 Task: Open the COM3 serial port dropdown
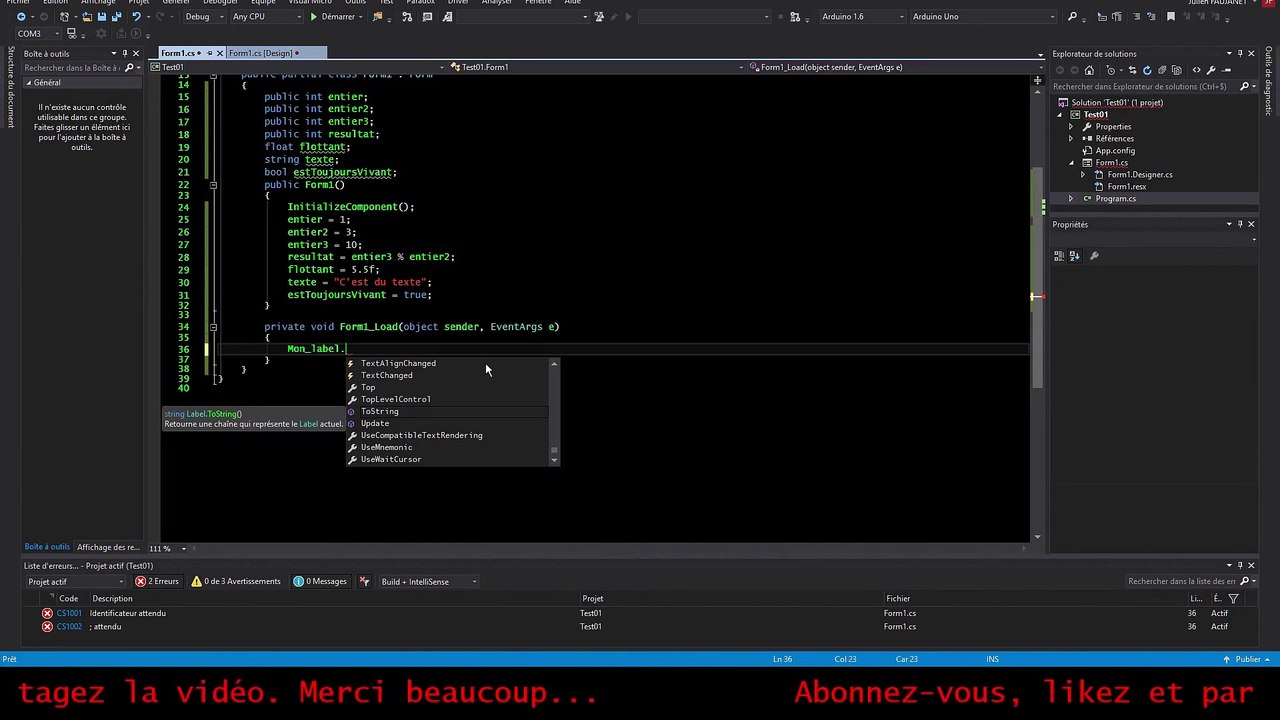pyautogui.click(x=36, y=34)
